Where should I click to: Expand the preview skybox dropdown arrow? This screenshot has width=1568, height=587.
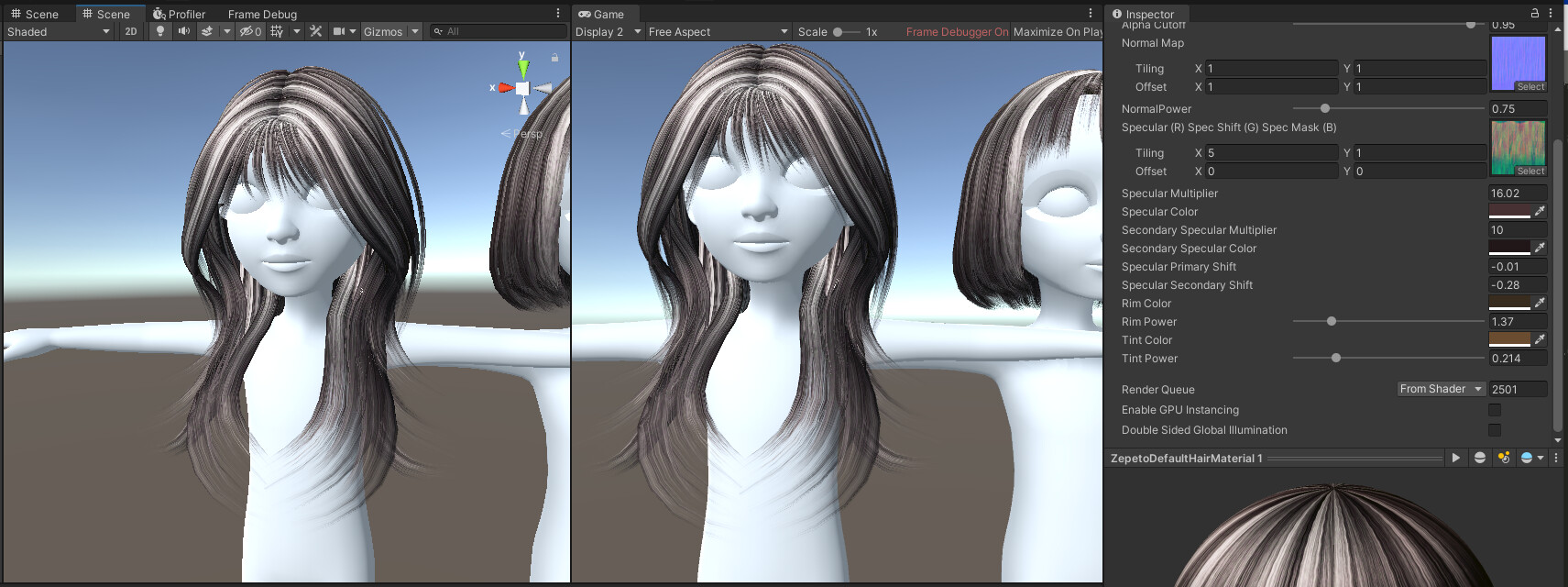pos(1541,458)
